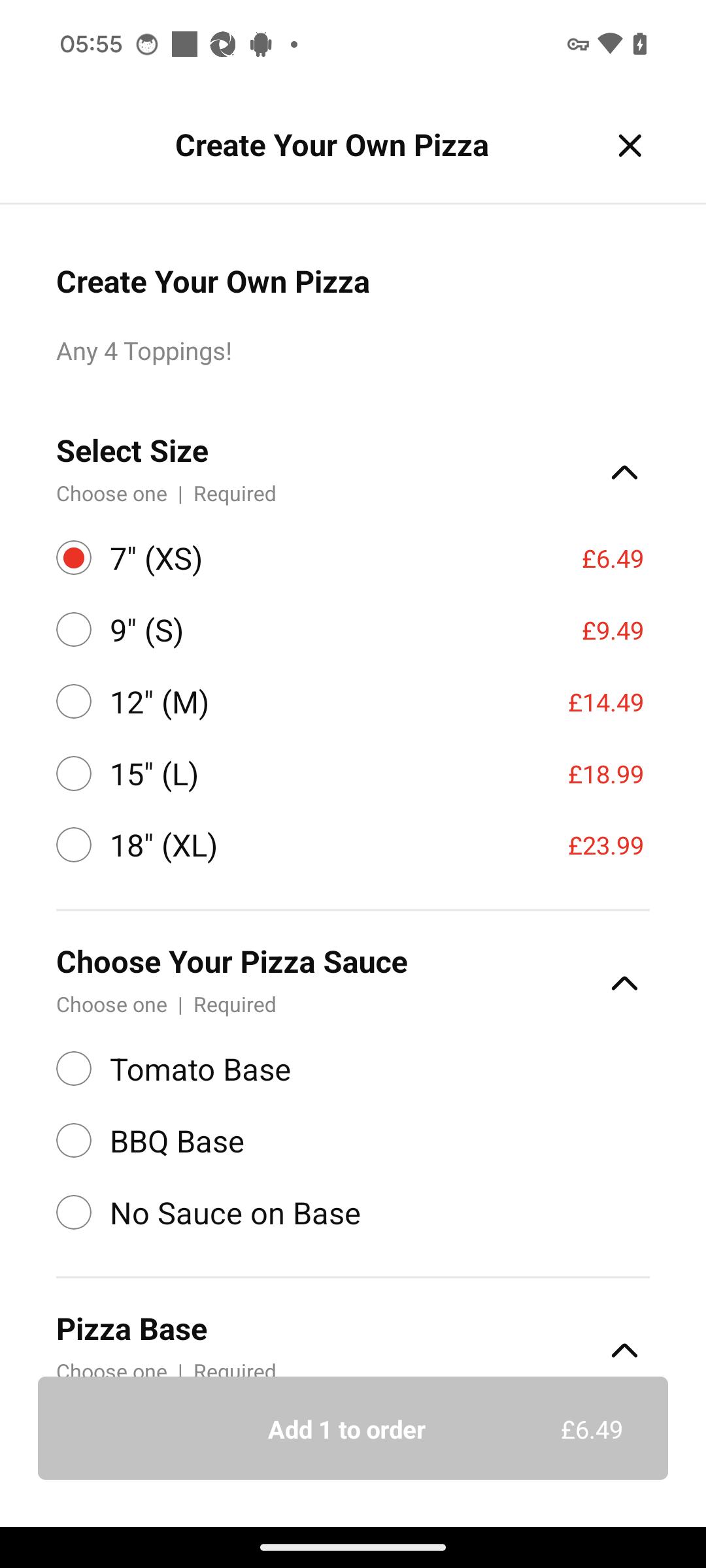The image size is (706, 1568).
Task: Select the 7" (XS) size radio button
Action: tap(74, 558)
